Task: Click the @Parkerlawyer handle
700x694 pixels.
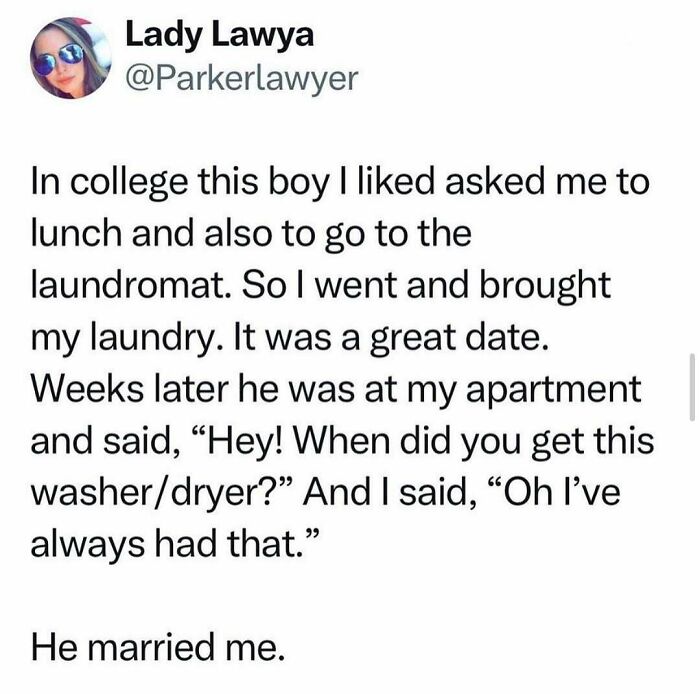Action: click(x=240, y=78)
